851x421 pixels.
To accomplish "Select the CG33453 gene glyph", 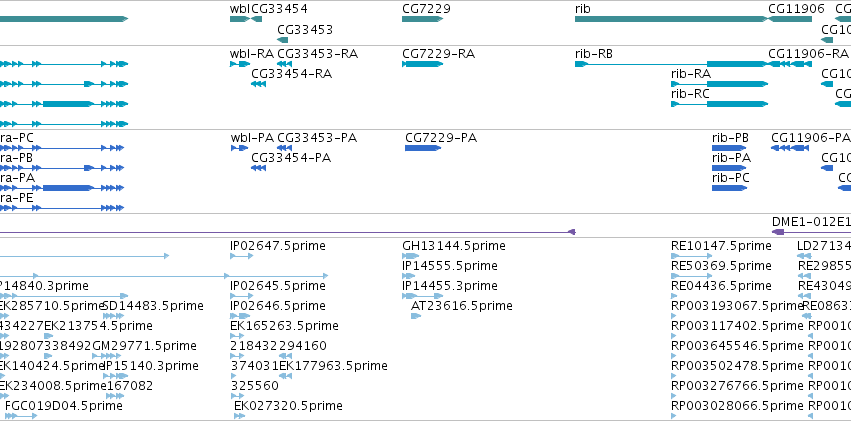I will (283, 41).
